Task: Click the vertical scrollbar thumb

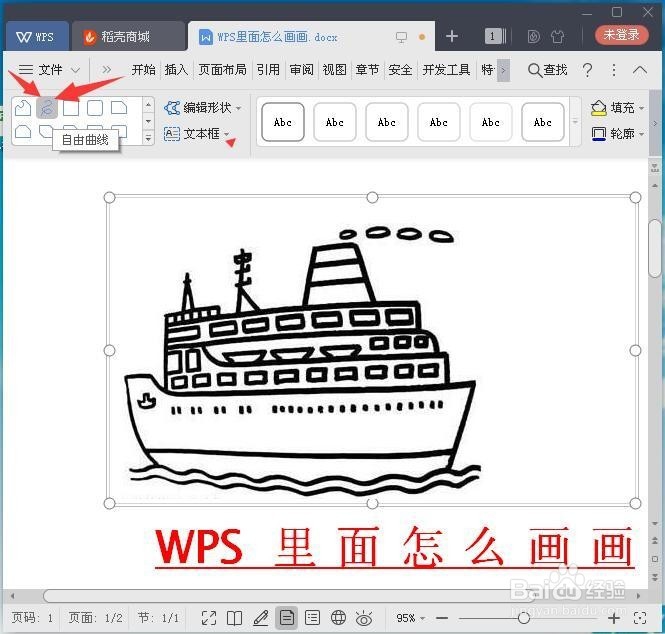Action: (655, 249)
